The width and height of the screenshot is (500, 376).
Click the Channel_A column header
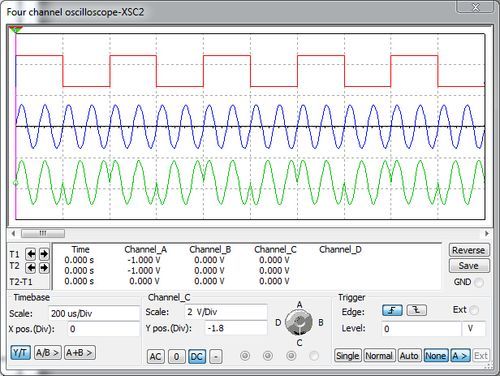point(145,249)
